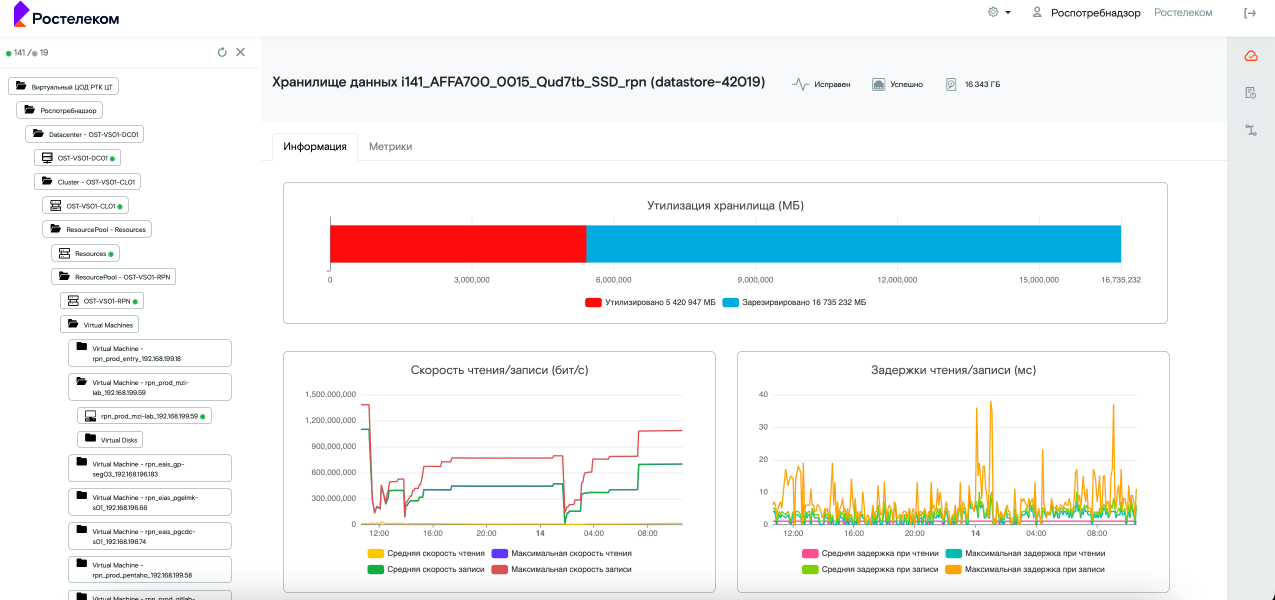The height and width of the screenshot is (600, 1275).
Task: Open the settings gear dropdown
Action: pos(999,13)
